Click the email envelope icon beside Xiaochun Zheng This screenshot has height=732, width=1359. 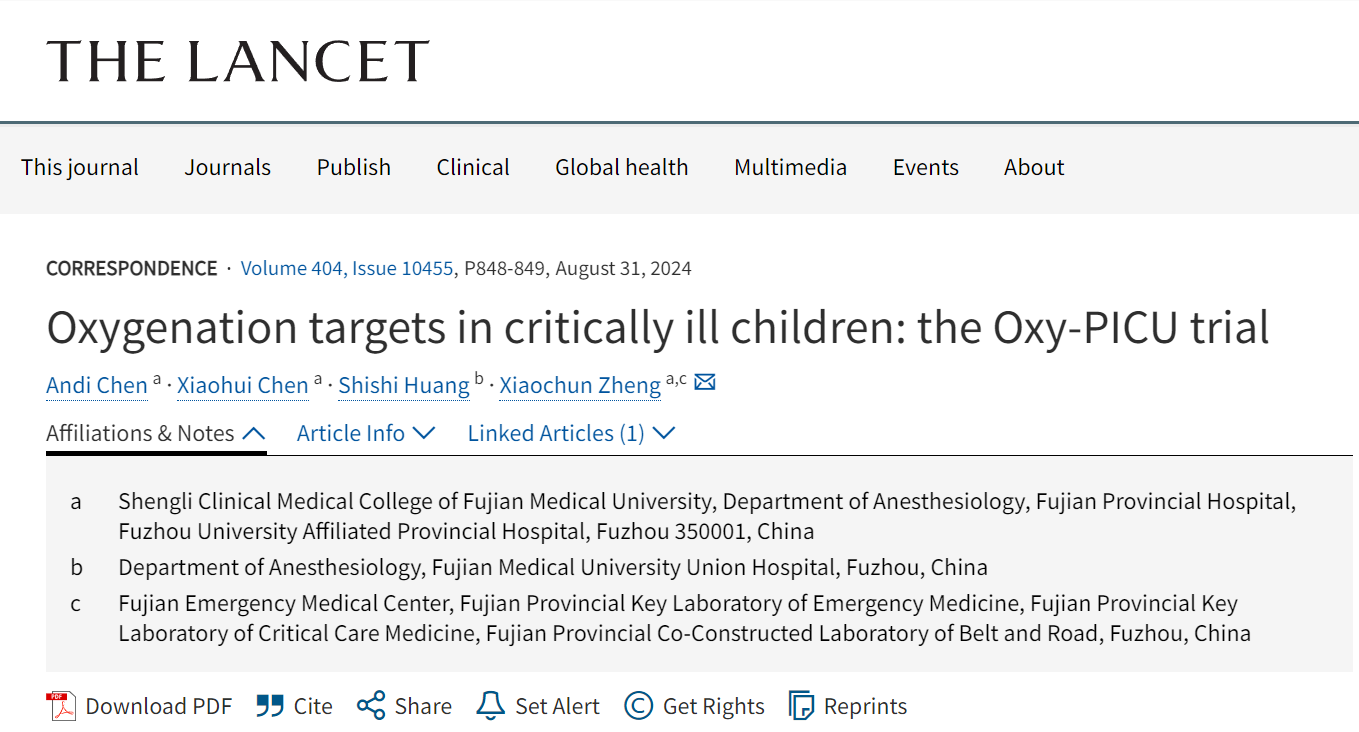(x=705, y=382)
